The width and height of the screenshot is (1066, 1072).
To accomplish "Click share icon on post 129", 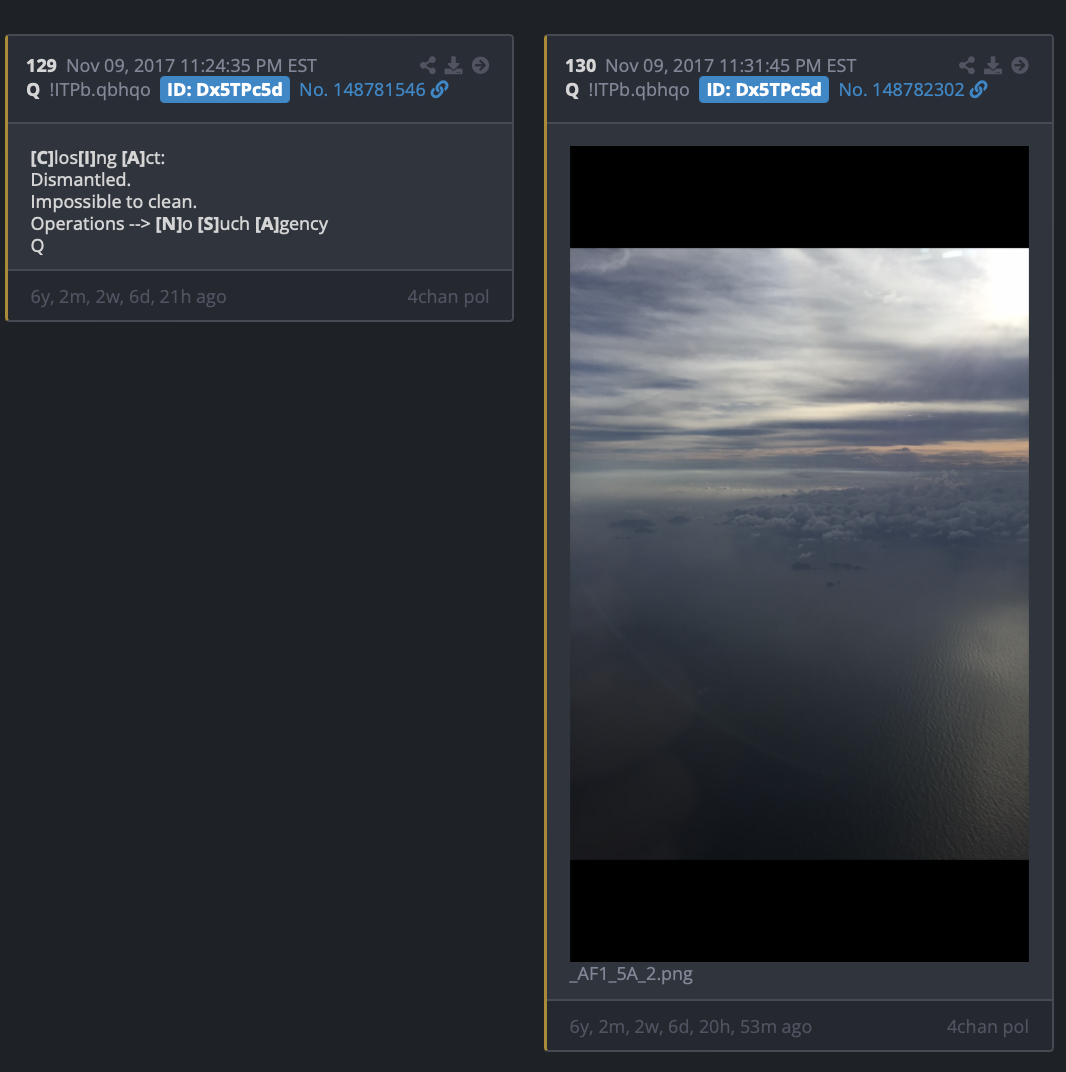I will tap(428, 66).
